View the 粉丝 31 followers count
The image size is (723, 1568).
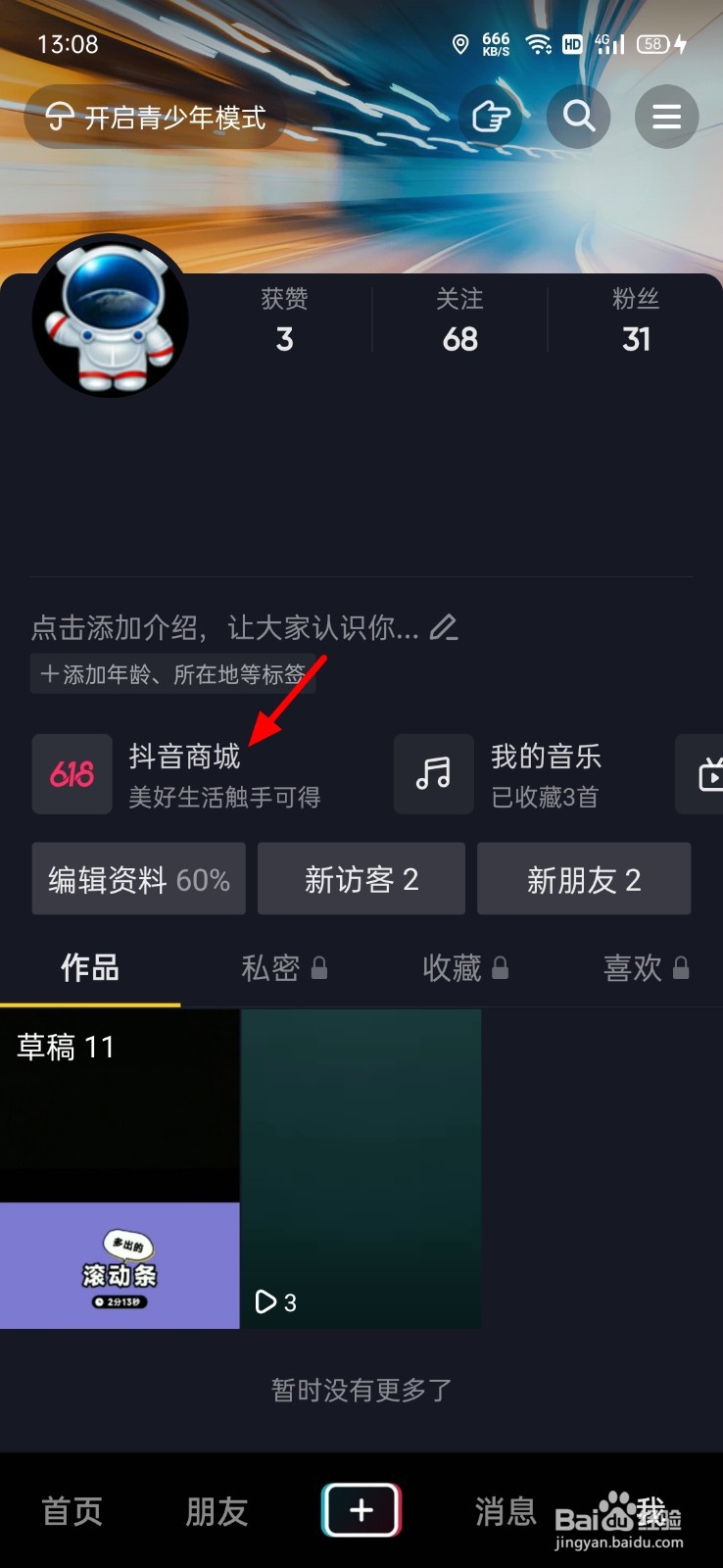pos(636,319)
